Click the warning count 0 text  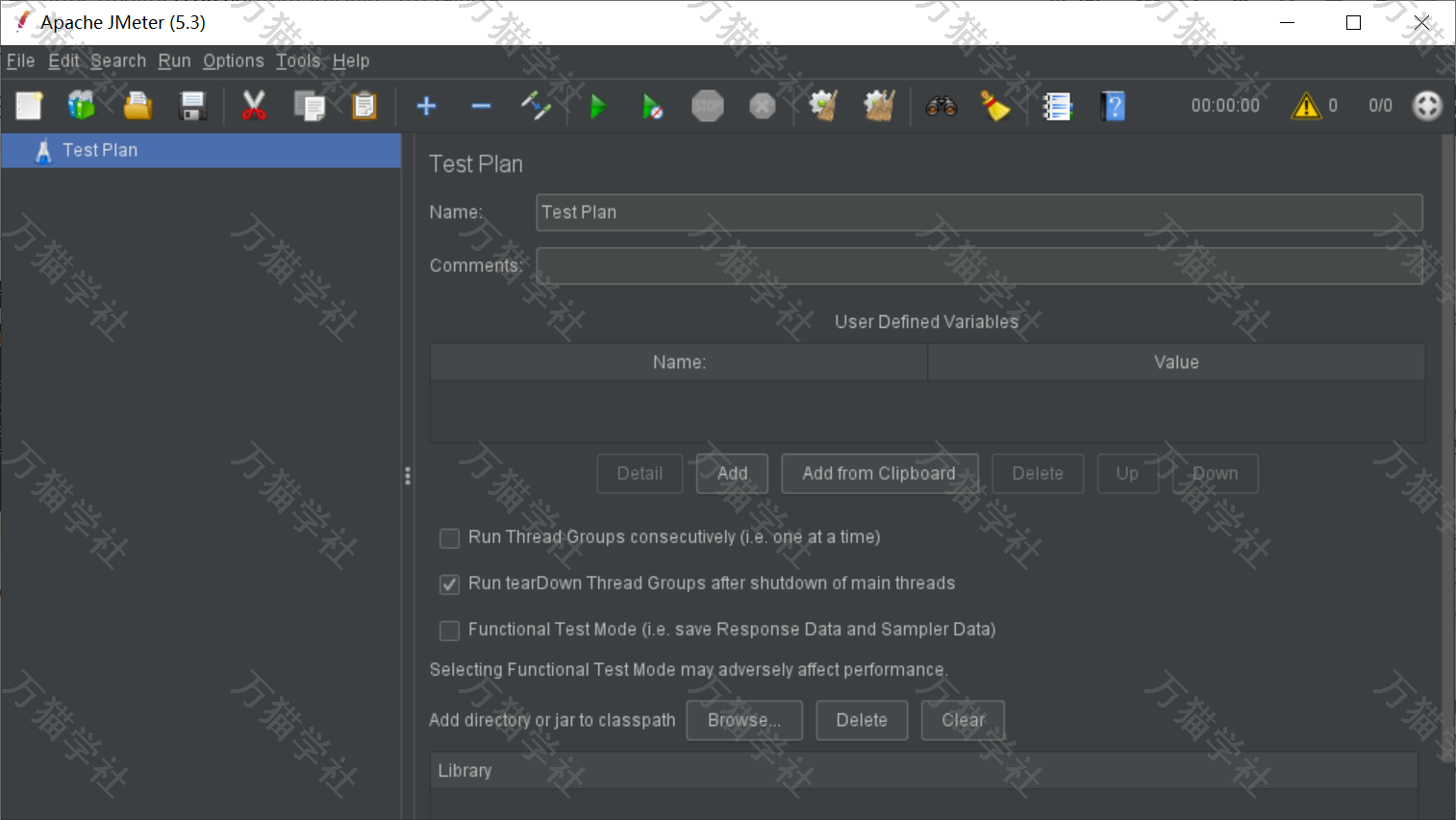1333,106
